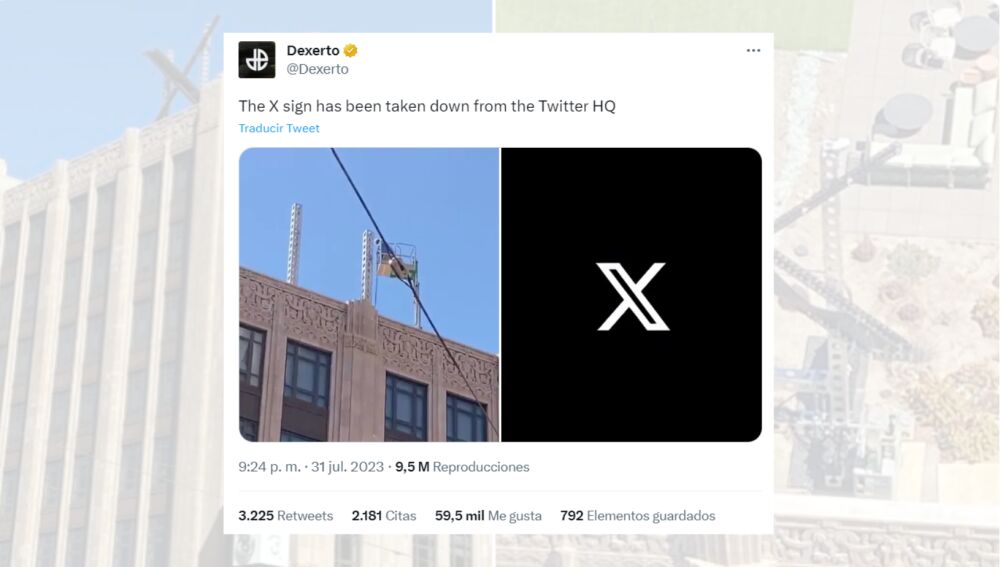The height and width of the screenshot is (567, 1000).
Task: Click the Traducir Tweet link
Action: tap(279, 128)
